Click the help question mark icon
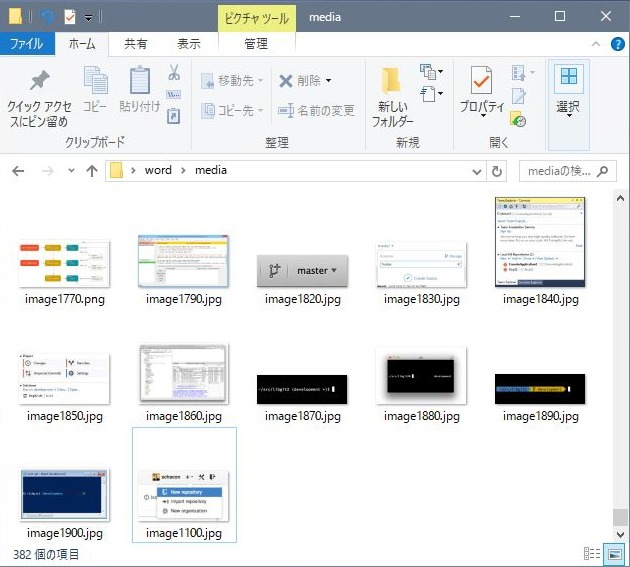 [617, 44]
